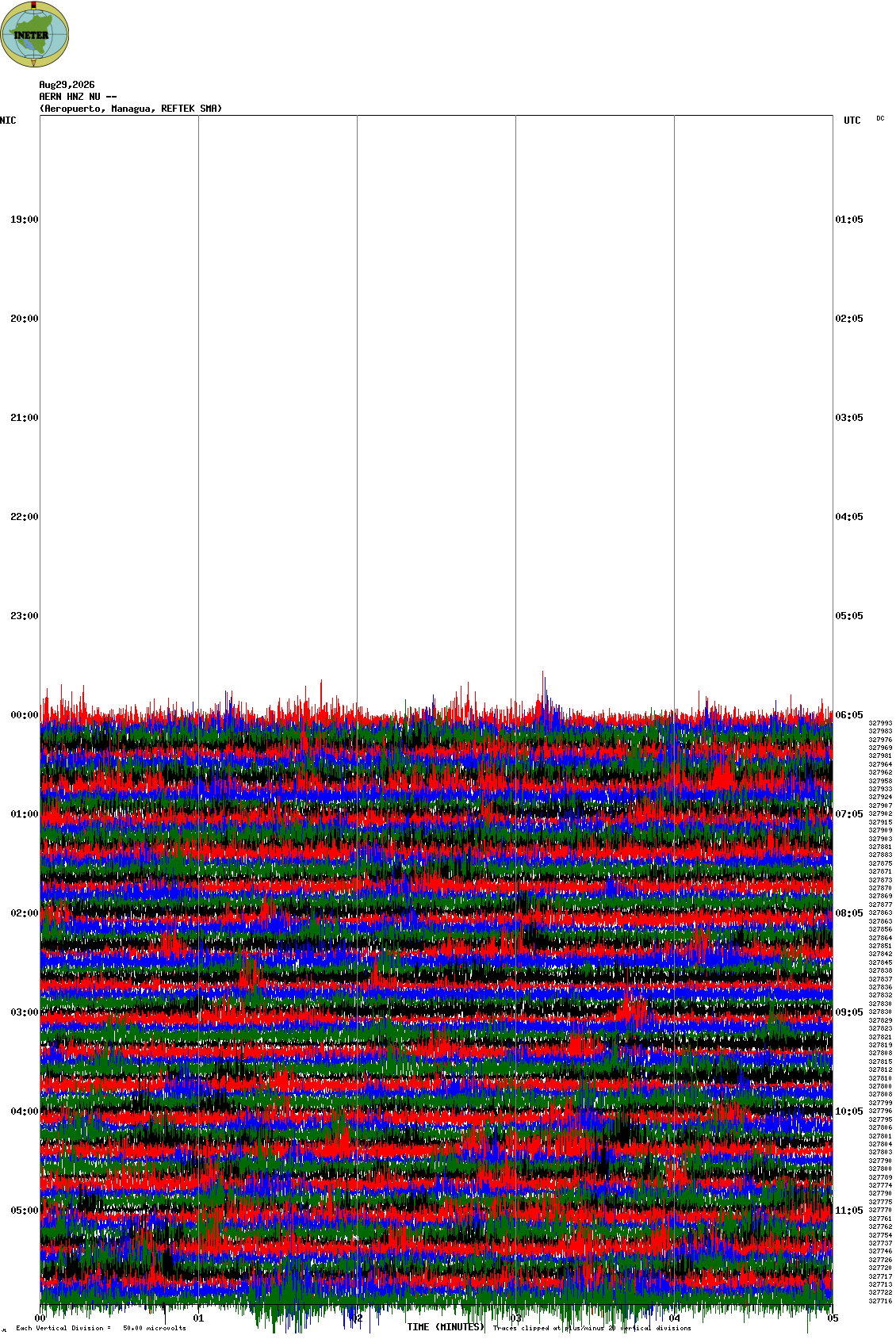Viewport: 896px width, 1339px height.
Task: Click the DC offset value 327924
Action: point(880,797)
